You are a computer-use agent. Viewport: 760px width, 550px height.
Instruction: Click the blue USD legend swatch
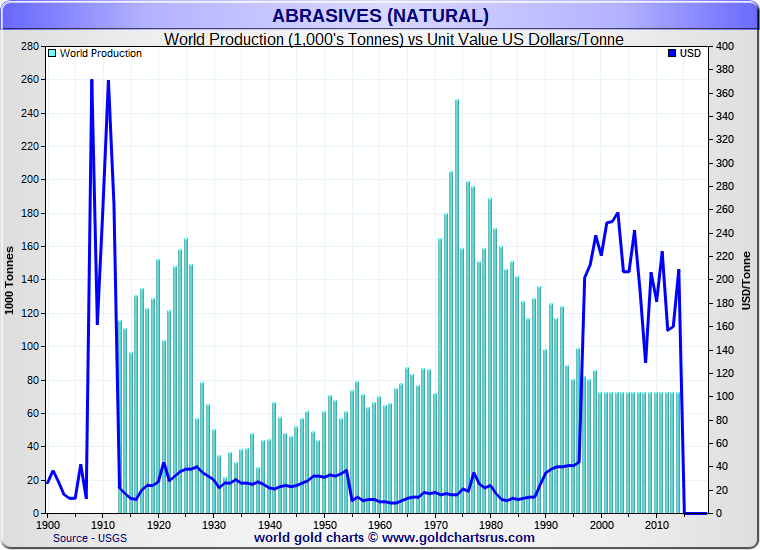coord(672,53)
